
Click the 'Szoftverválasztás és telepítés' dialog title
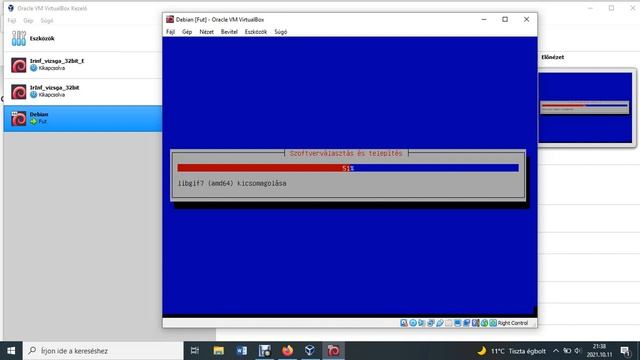[346, 153]
